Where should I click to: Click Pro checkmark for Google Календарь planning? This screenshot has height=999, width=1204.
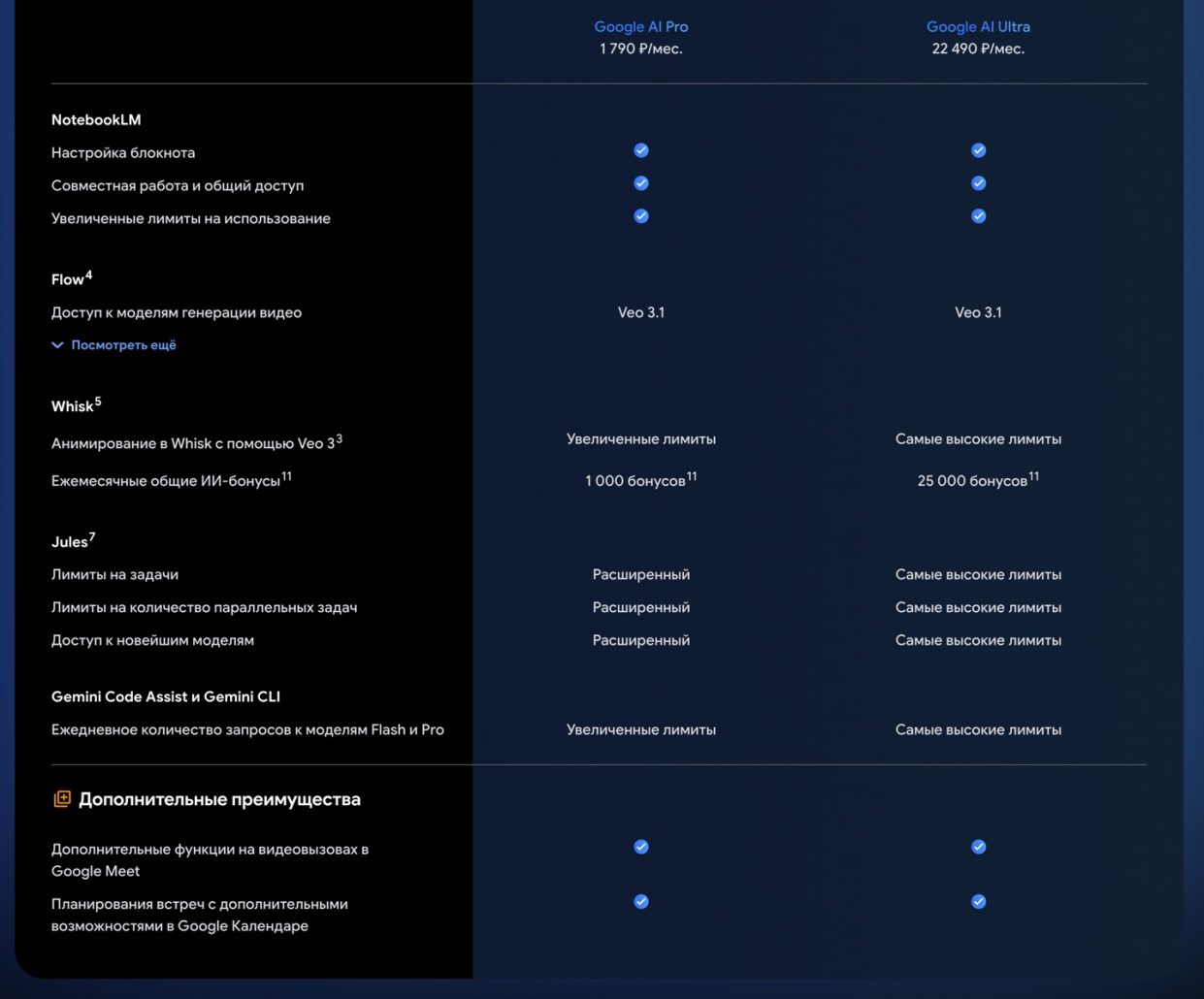click(x=641, y=901)
